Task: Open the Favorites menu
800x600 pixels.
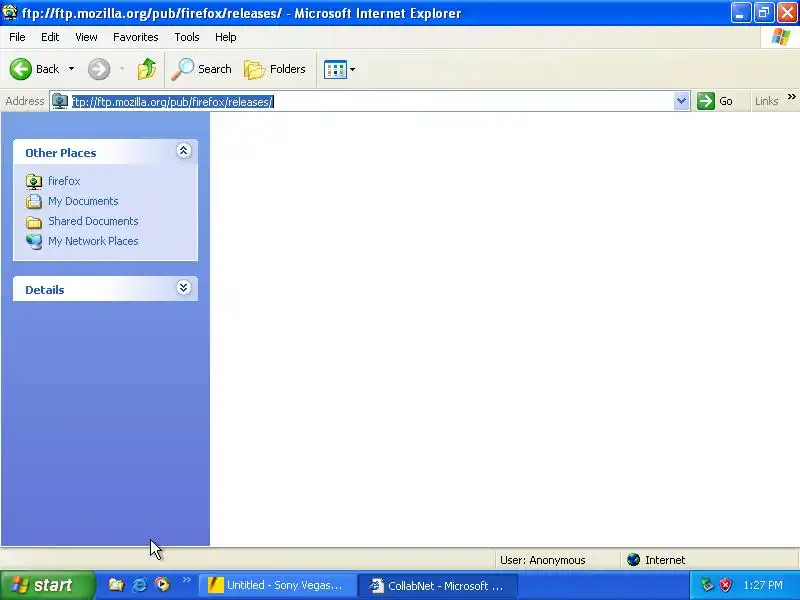Action: (x=136, y=37)
